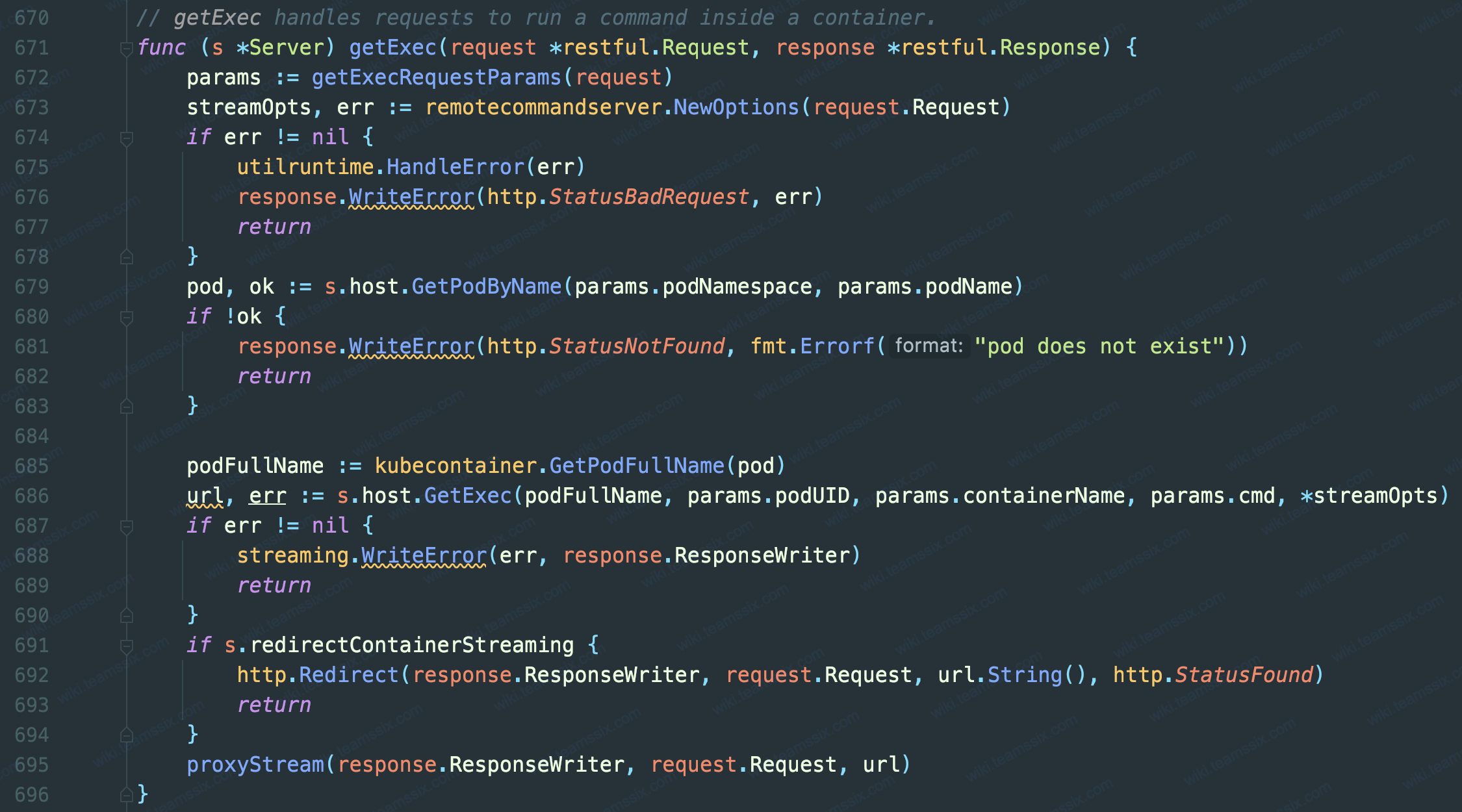Image resolution: width=1462 pixels, height=812 pixels.
Task: Collapse the 'if err != nil' block at line 674
Action: coord(127,138)
